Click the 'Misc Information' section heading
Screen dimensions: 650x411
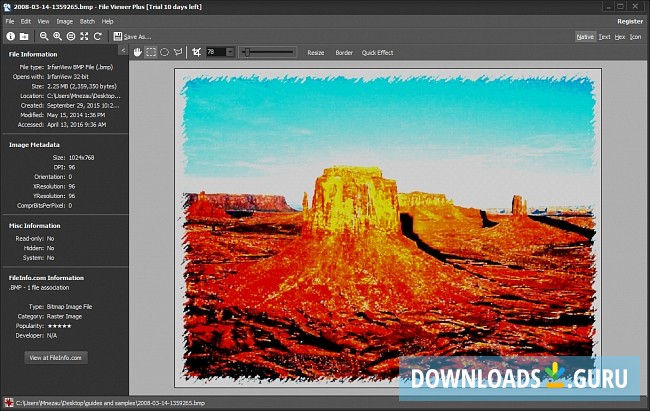[x=34, y=226]
